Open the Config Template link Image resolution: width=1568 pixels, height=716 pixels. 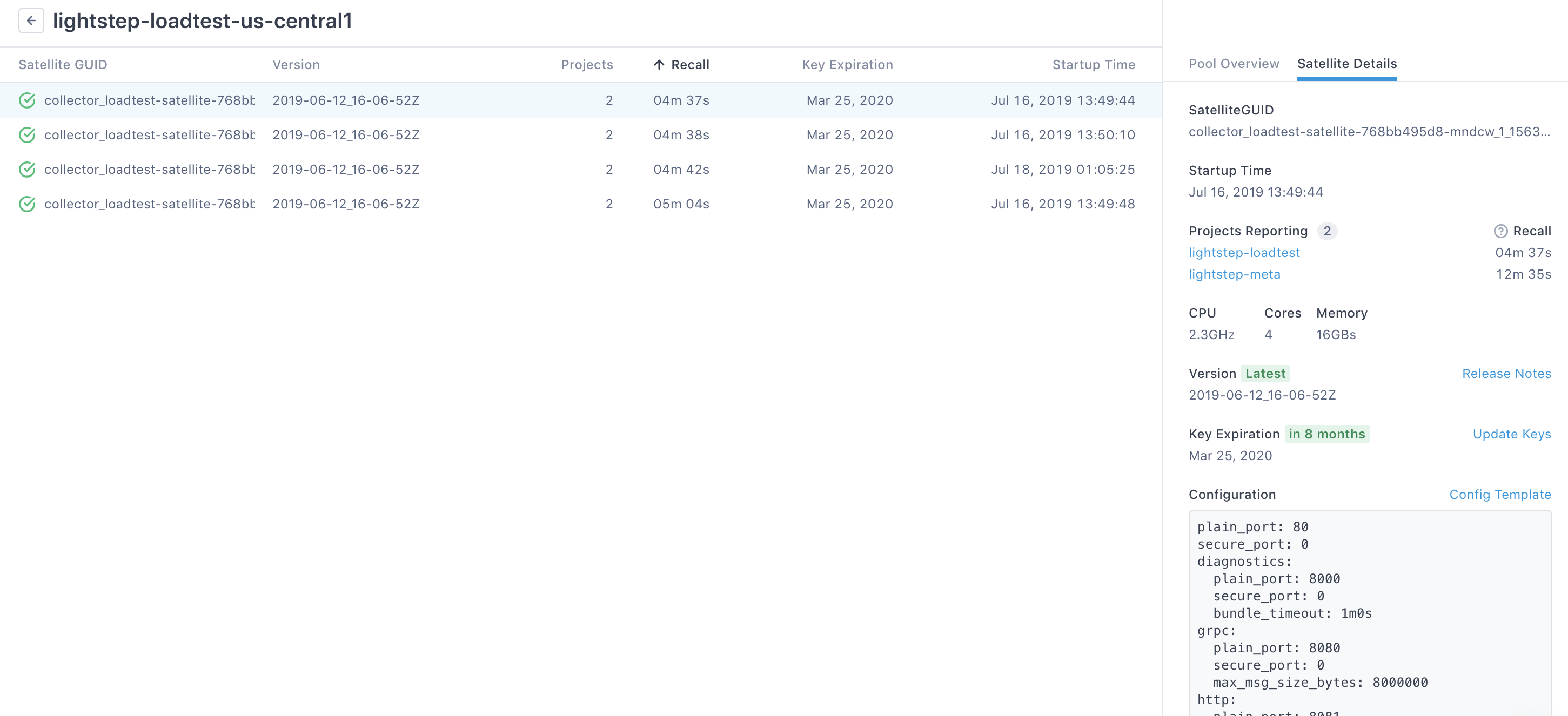click(1500, 495)
